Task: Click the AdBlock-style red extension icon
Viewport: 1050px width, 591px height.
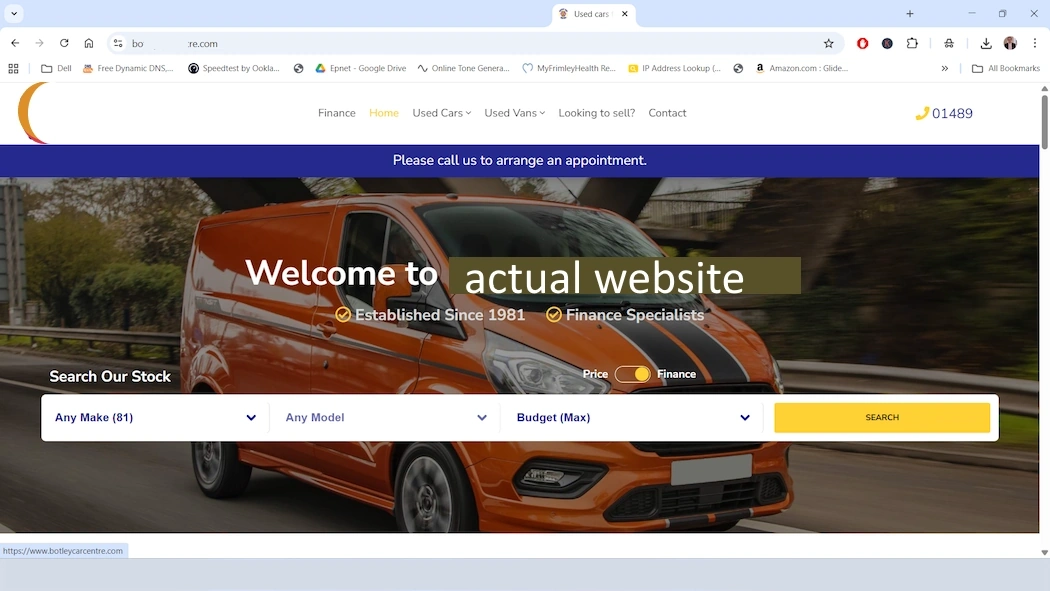Action: click(x=862, y=43)
